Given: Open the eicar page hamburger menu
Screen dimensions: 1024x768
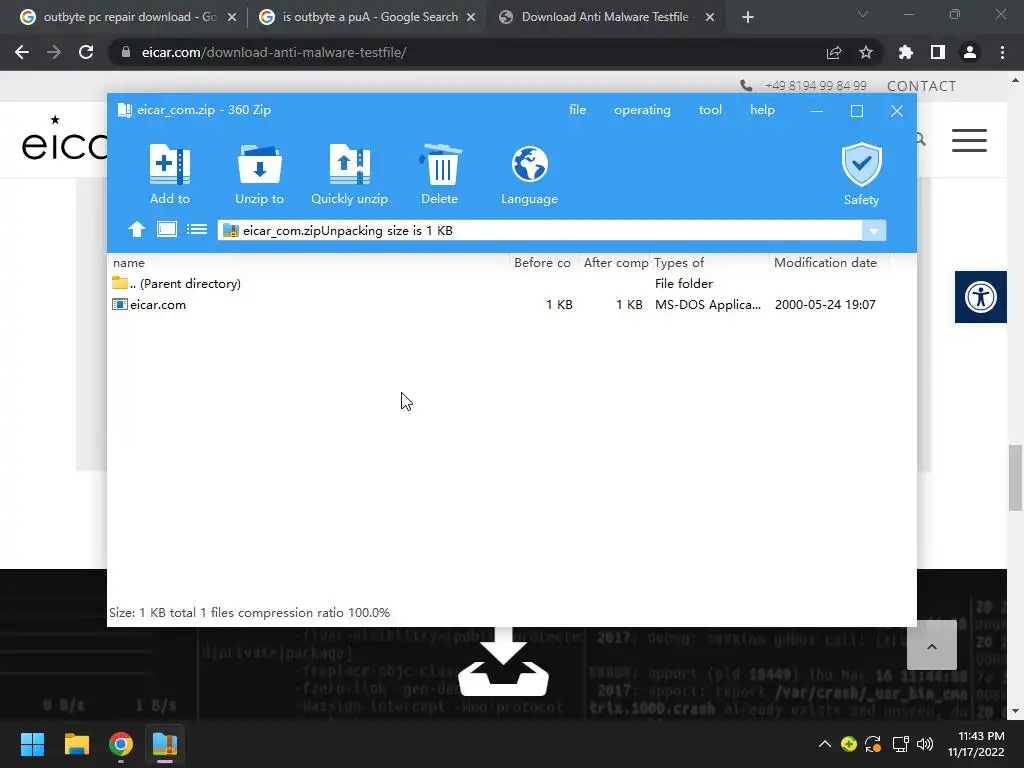Looking at the screenshot, I should tap(968, 140).
